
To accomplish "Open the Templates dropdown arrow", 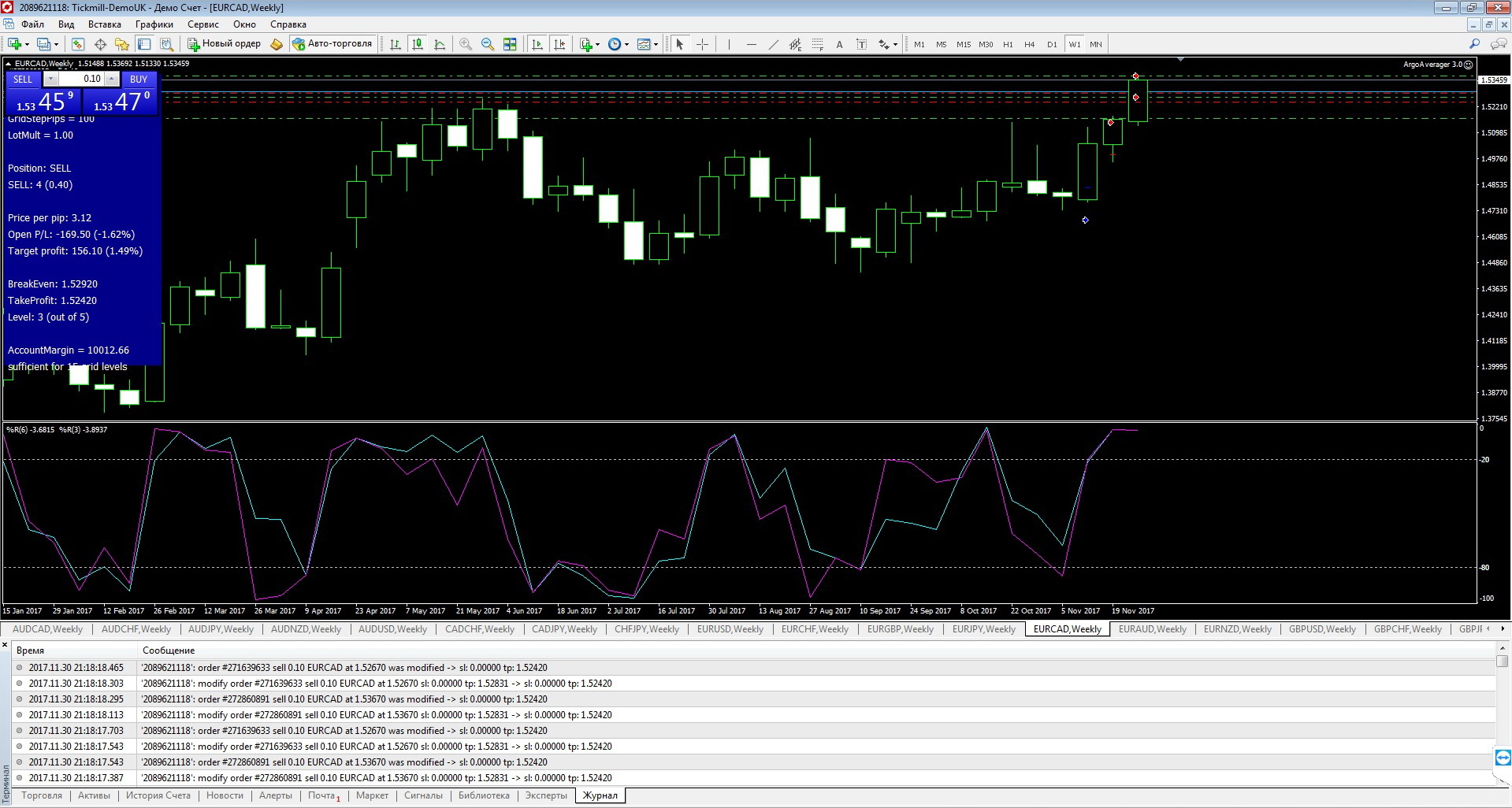I will (656, 44).
